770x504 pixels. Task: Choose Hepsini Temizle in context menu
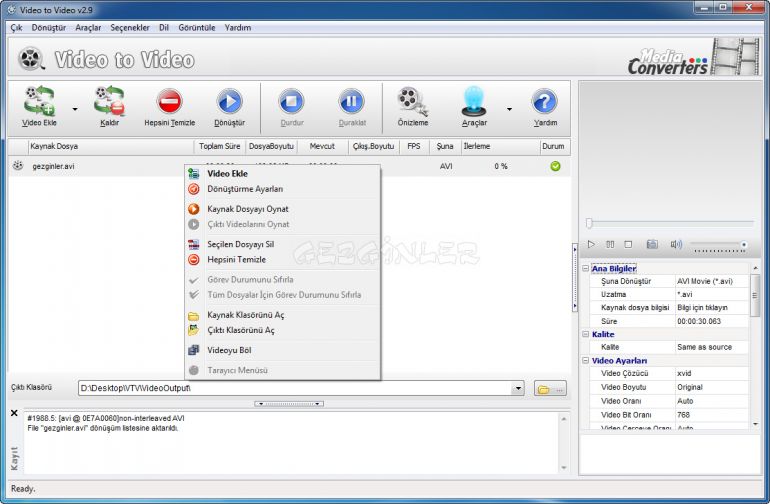coord(282,259)
